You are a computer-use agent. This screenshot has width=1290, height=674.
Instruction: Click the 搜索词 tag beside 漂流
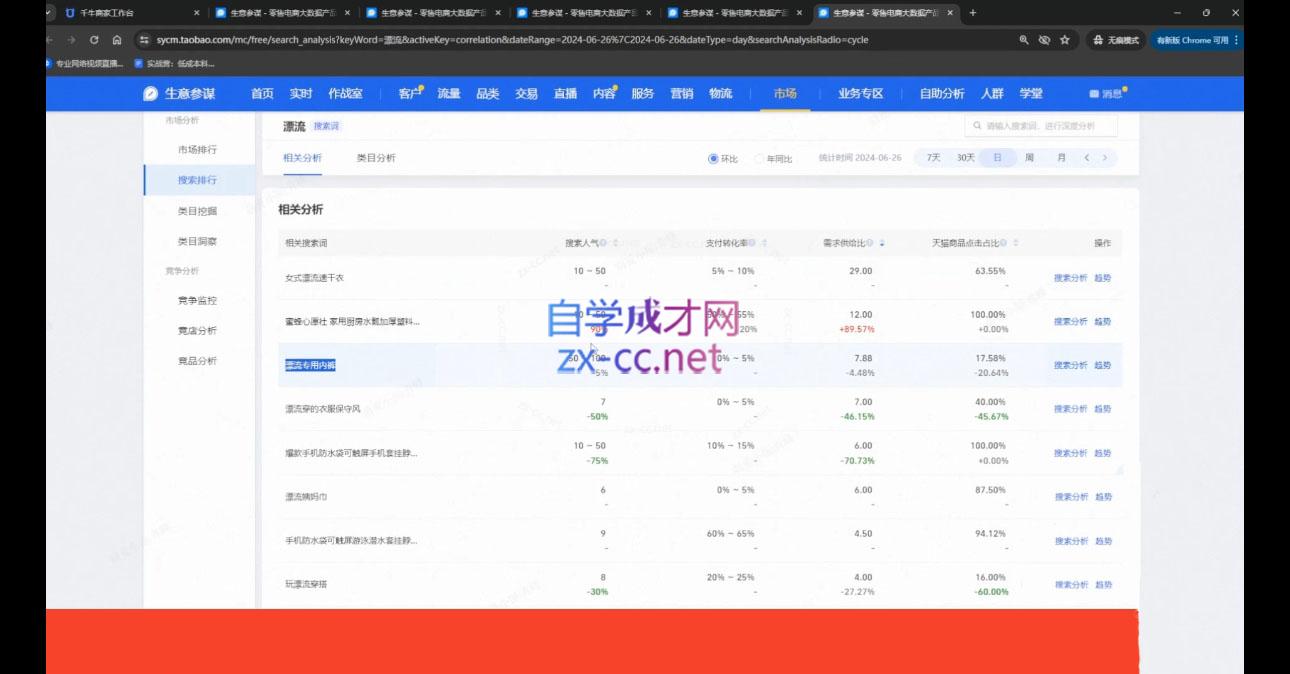326,127
